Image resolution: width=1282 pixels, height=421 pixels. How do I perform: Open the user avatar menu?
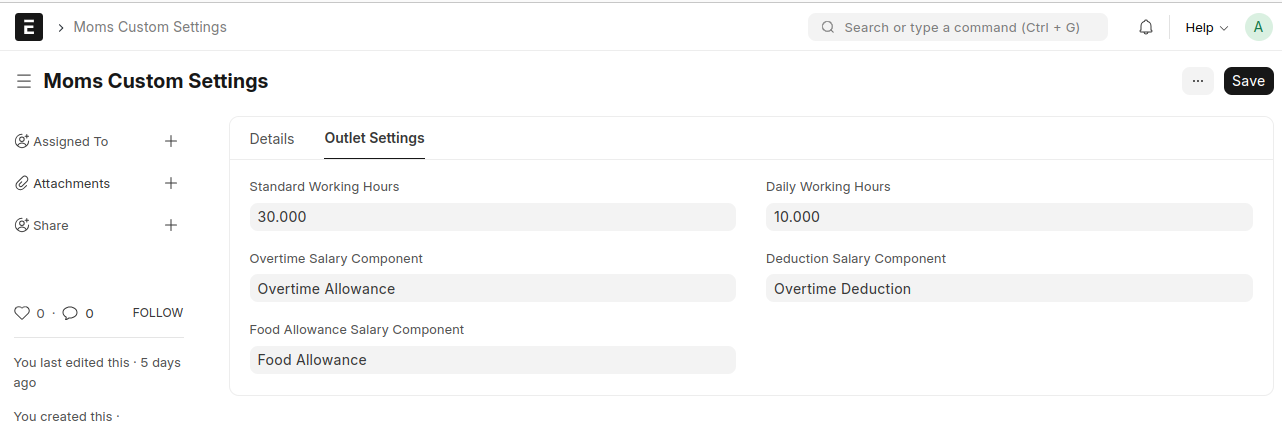pos(1258,27)
